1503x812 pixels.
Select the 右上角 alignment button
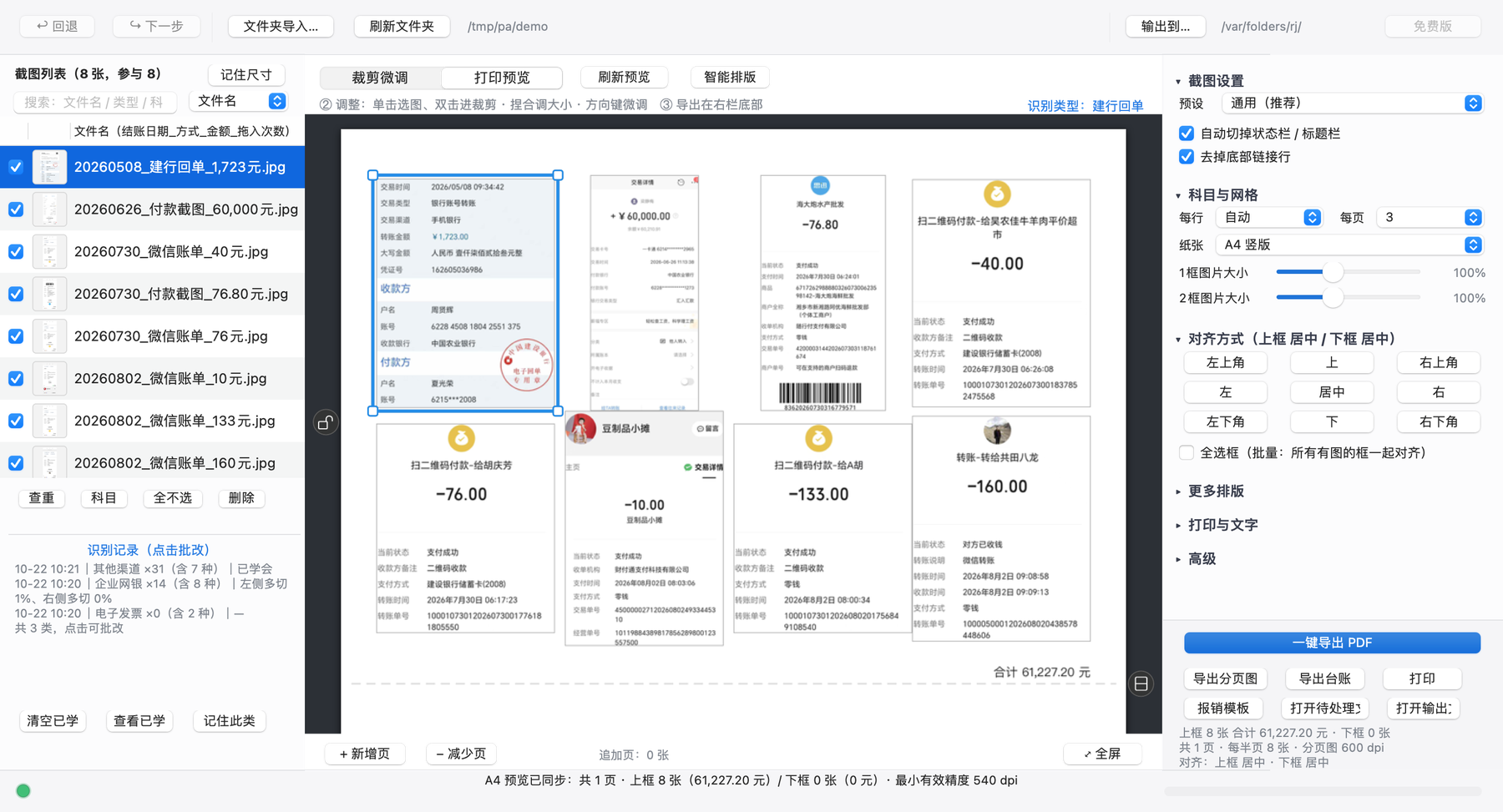(x=1439, y=362)
